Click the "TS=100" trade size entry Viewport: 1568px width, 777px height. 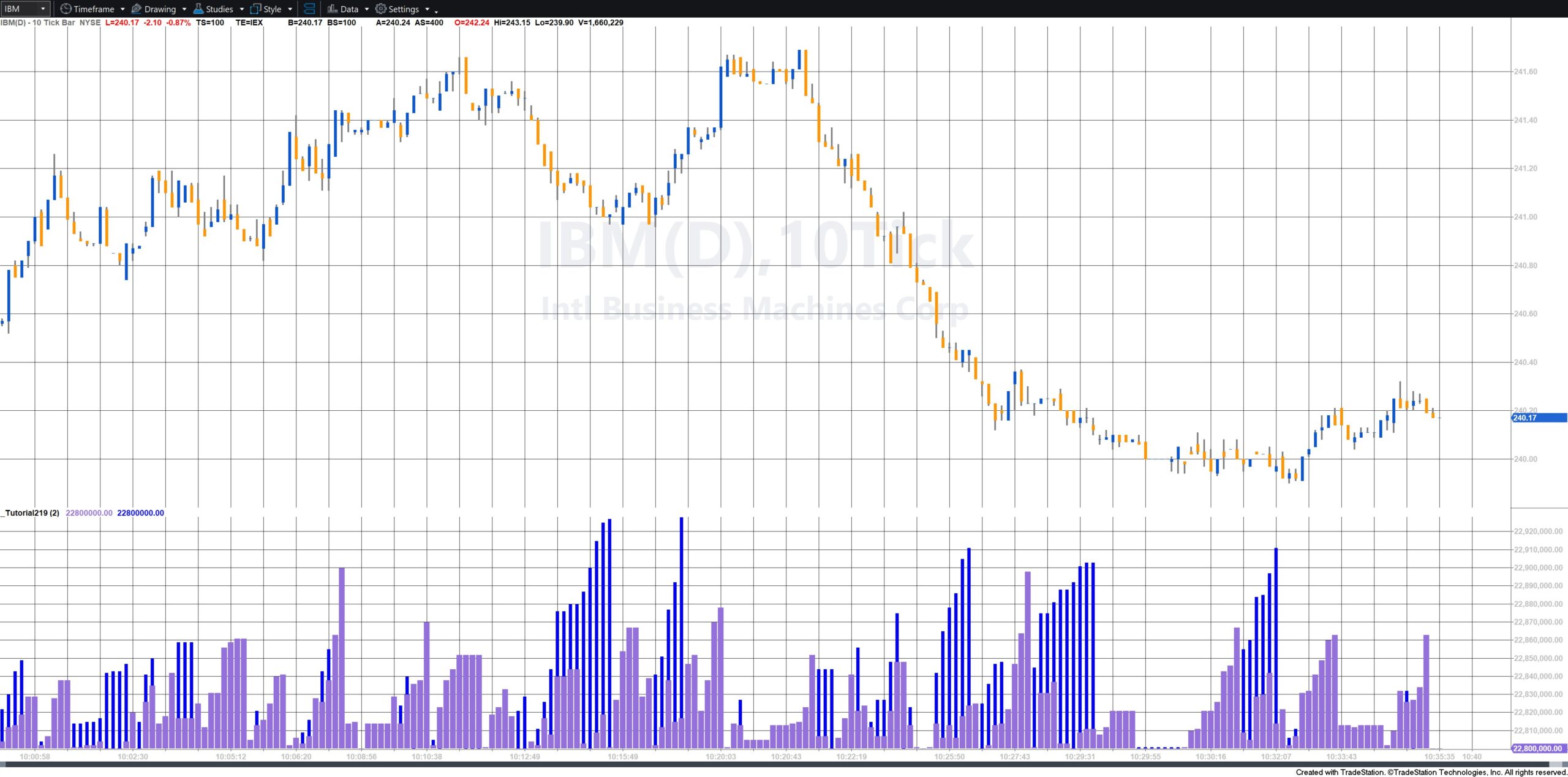click(210, 23)
